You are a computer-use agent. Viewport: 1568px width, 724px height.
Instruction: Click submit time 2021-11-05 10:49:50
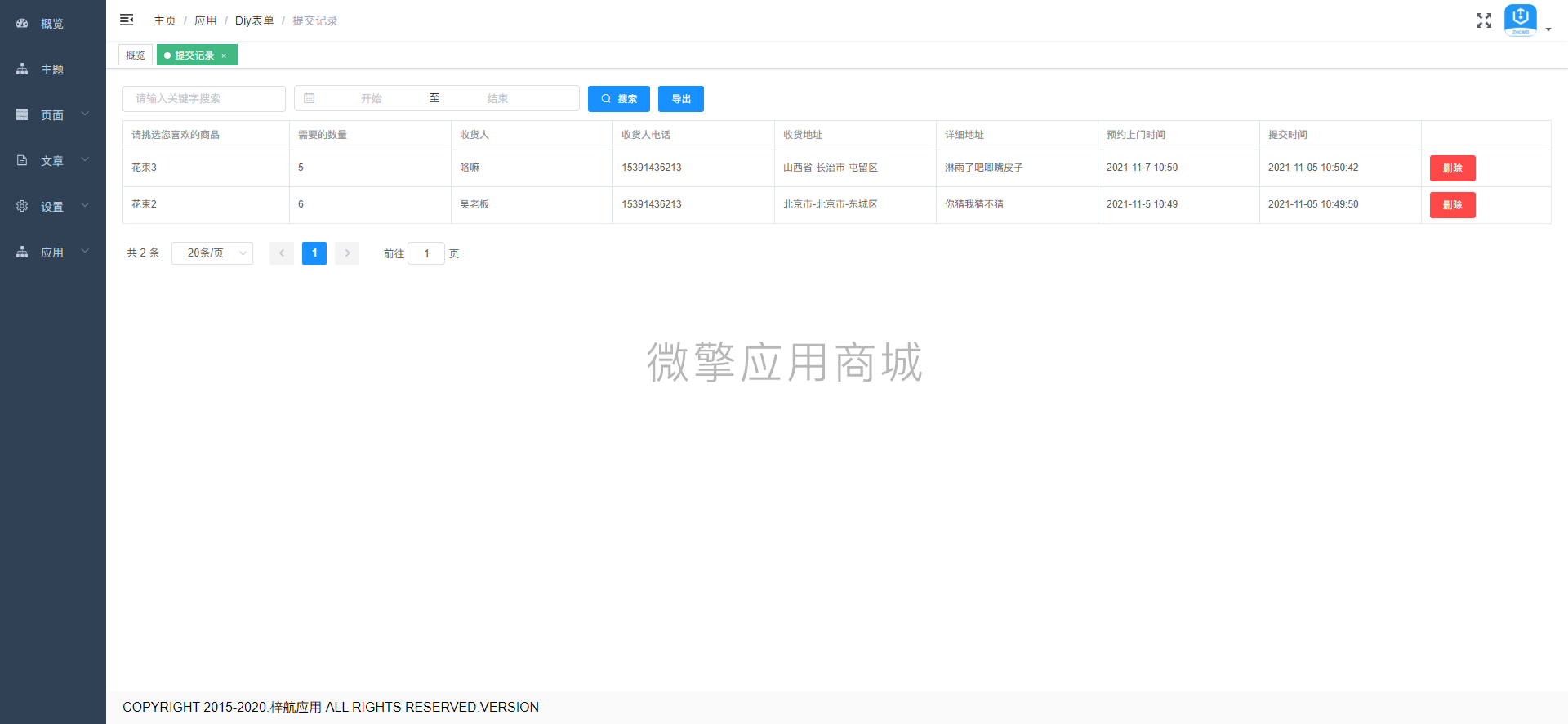click(x=1313, y=204)
